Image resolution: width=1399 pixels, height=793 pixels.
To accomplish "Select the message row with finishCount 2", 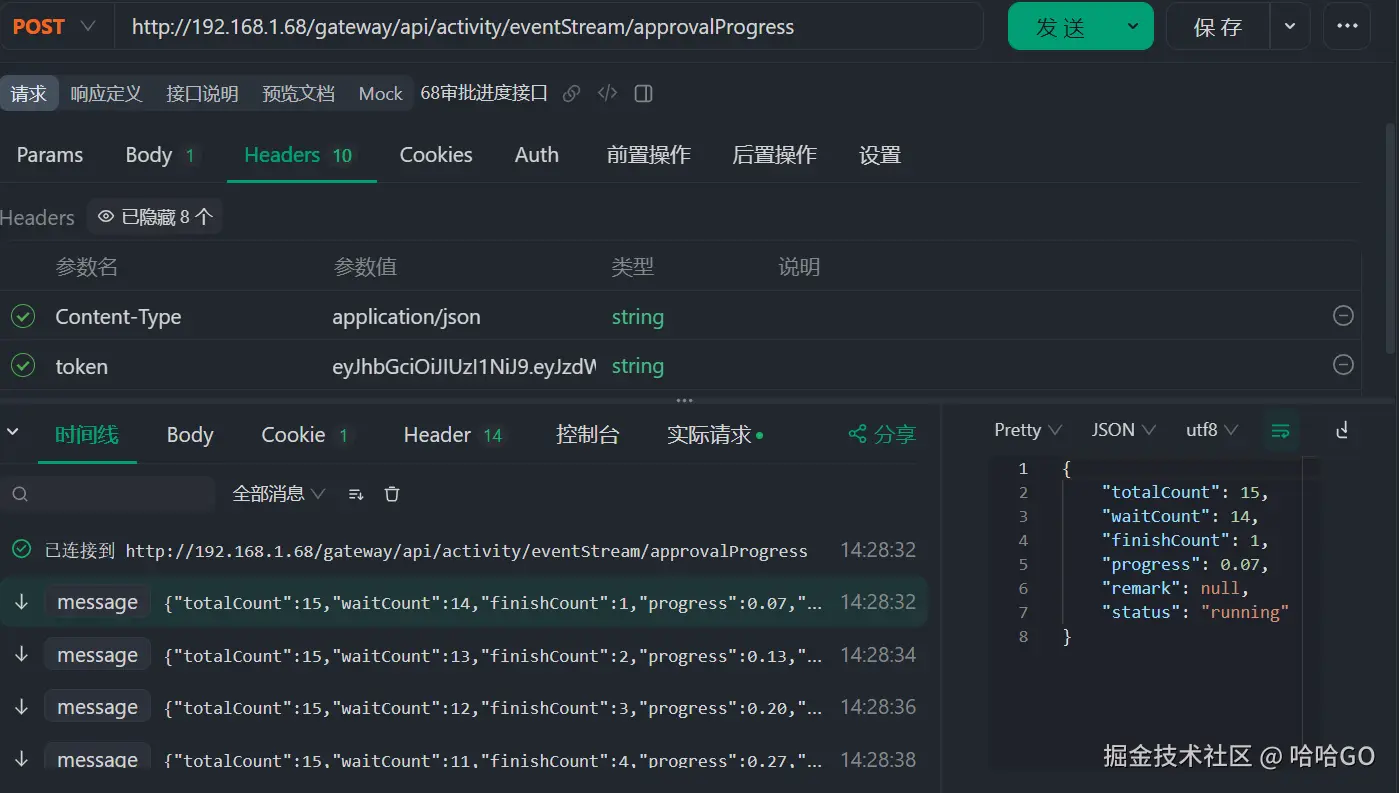I will (463, 655).
